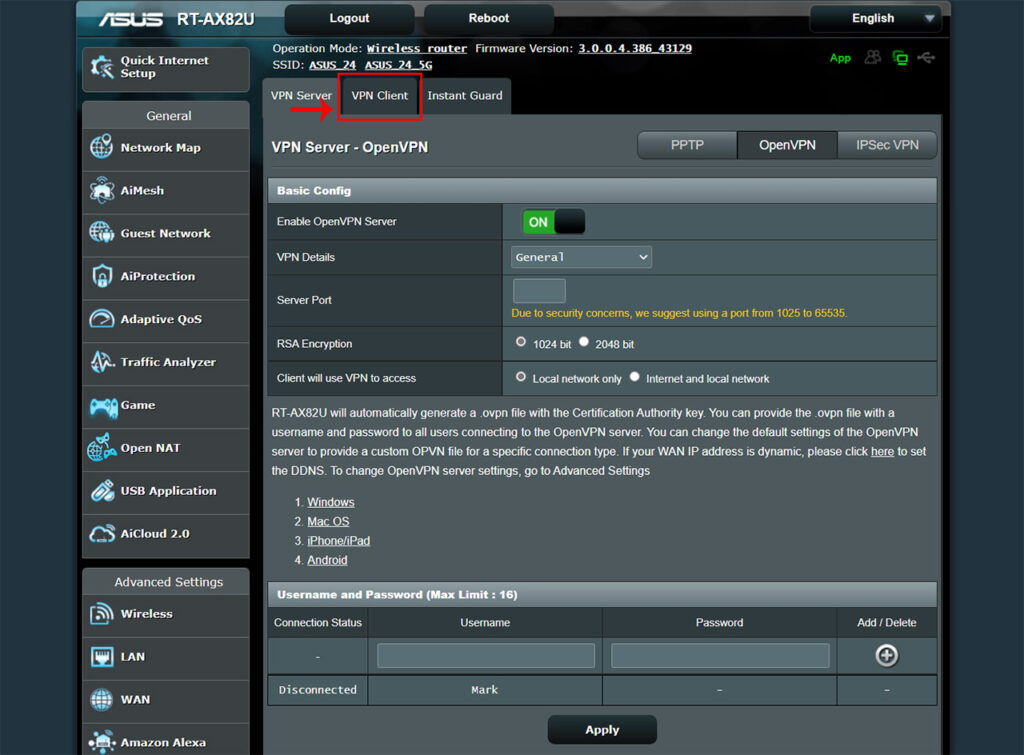Click the USB status icon in the header

[926, 57]
